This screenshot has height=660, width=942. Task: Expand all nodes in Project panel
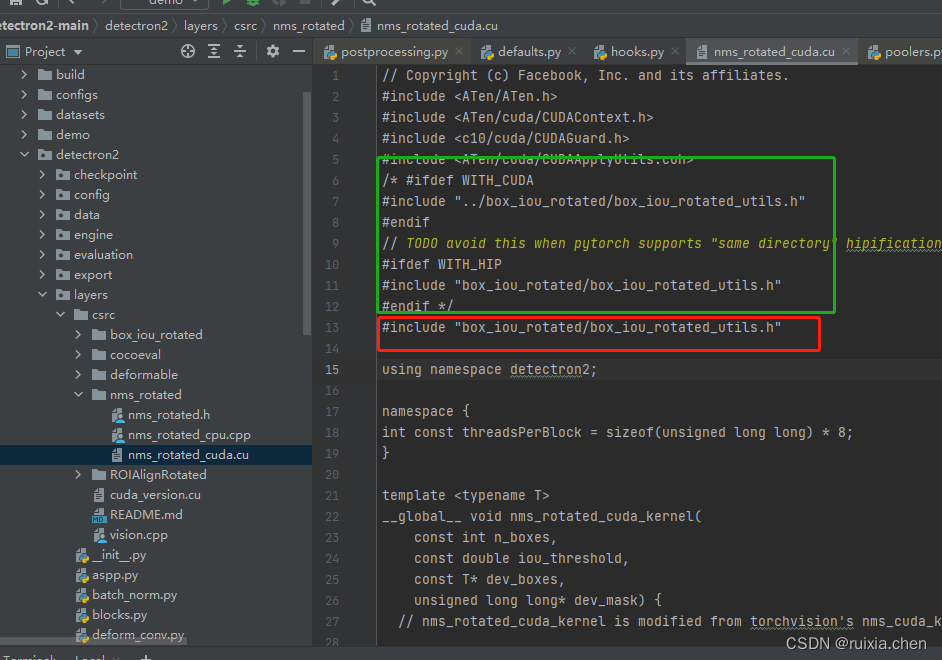pos(214,52)
